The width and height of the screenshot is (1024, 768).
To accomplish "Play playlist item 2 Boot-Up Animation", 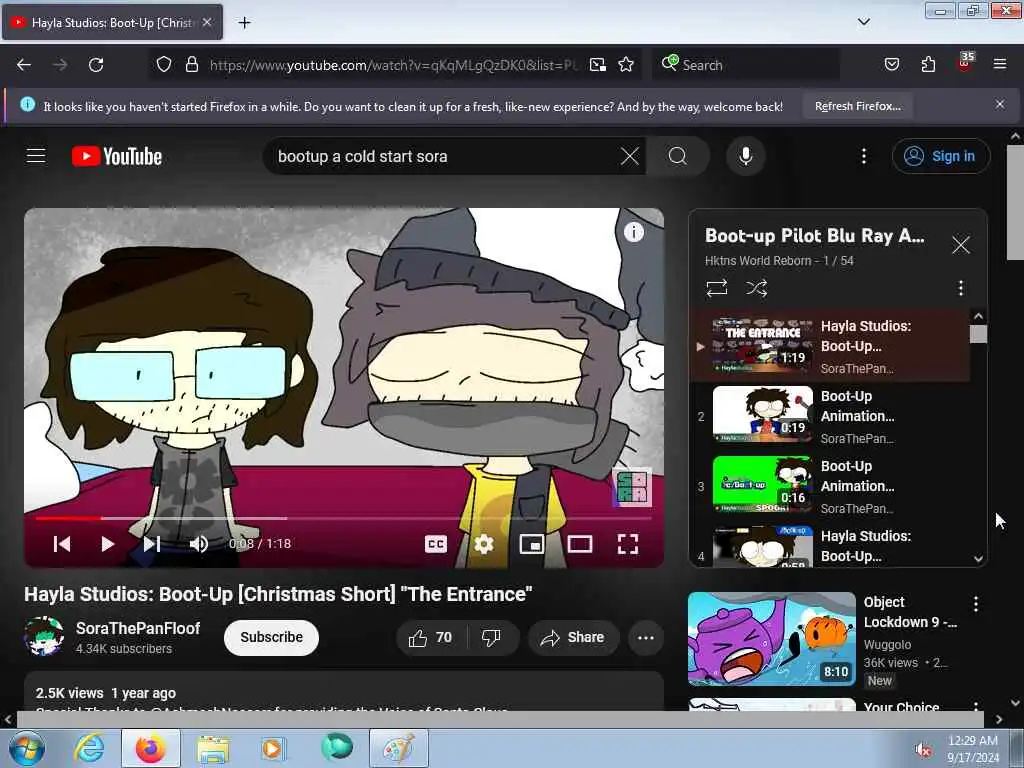I will point(829,417).
